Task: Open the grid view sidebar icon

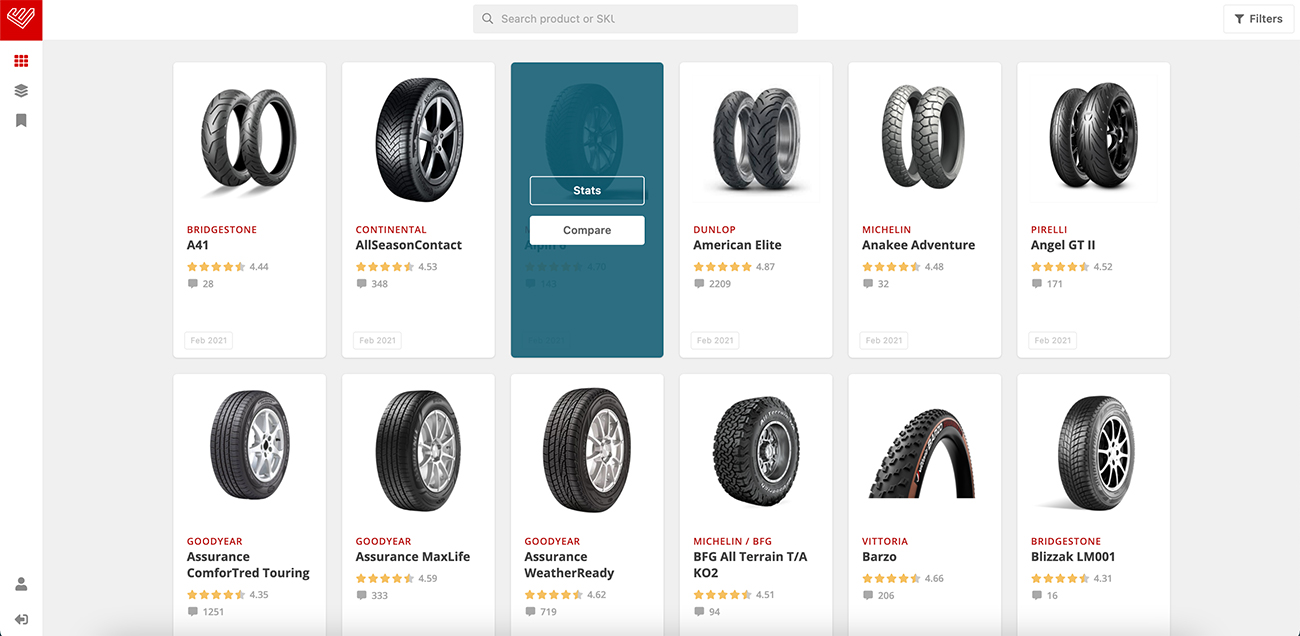Action: click(21, 61)
